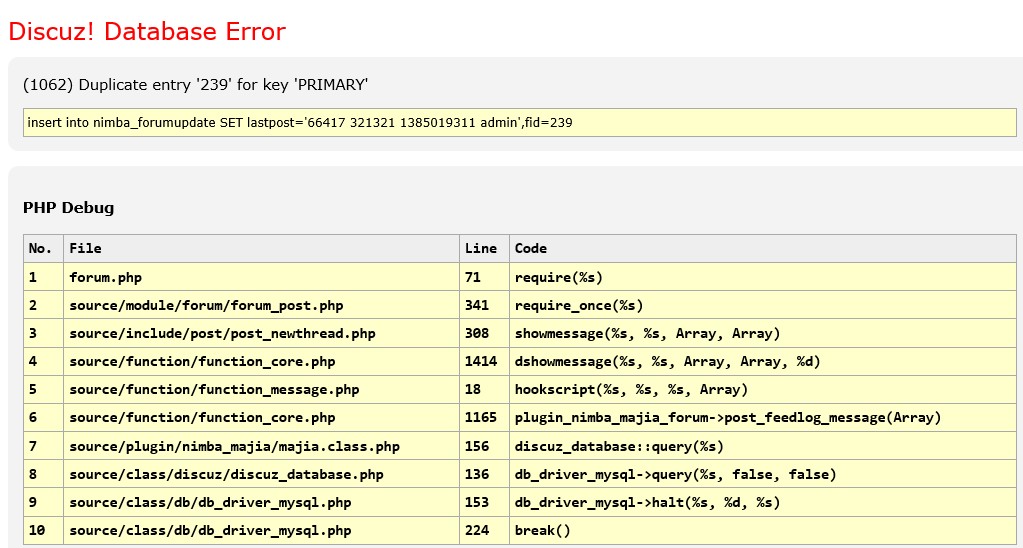1023x548 pixels.
Task: Click the 'File' column header
Action: [x=85, y=248]
